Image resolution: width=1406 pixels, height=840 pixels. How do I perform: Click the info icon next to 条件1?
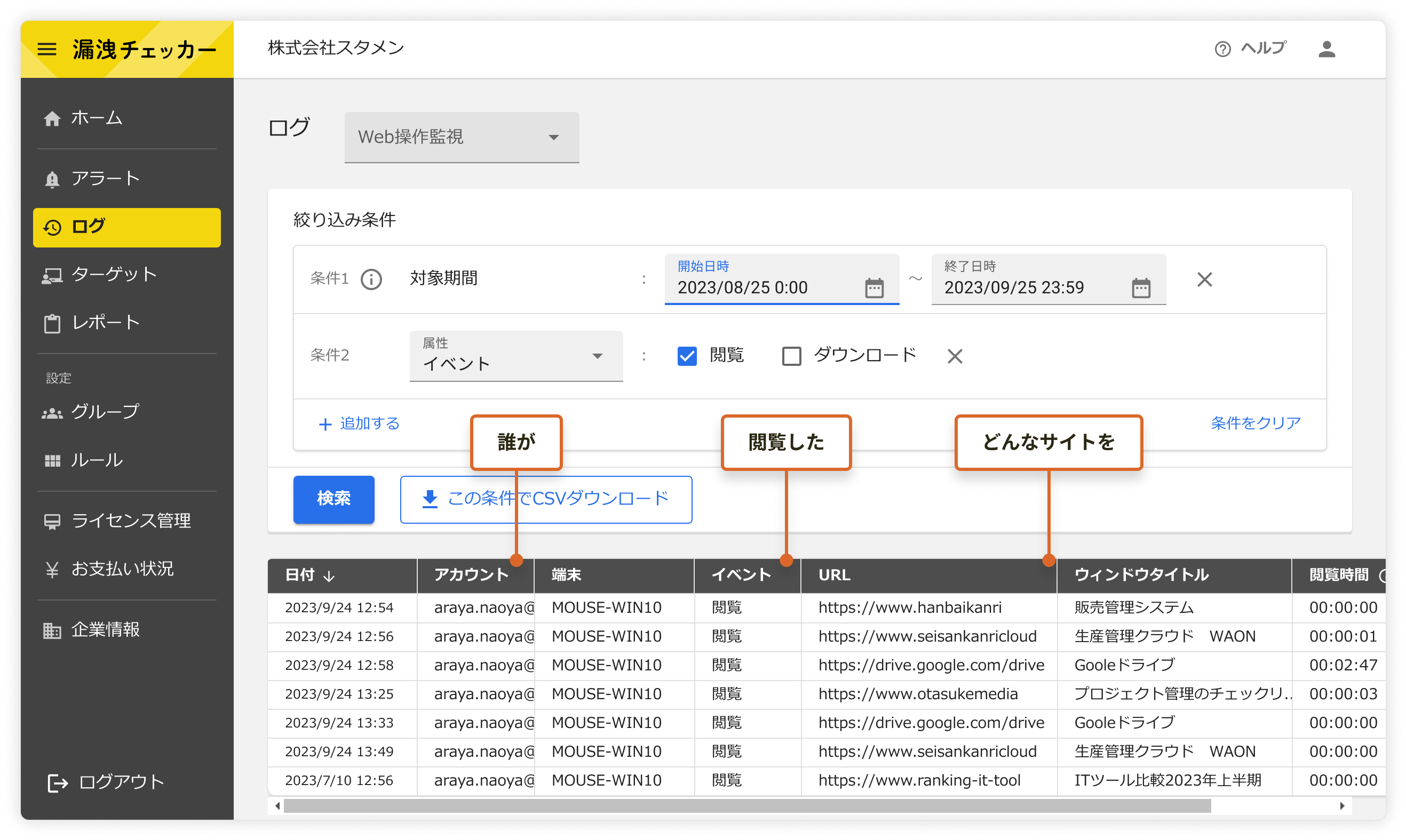point(371,279)
